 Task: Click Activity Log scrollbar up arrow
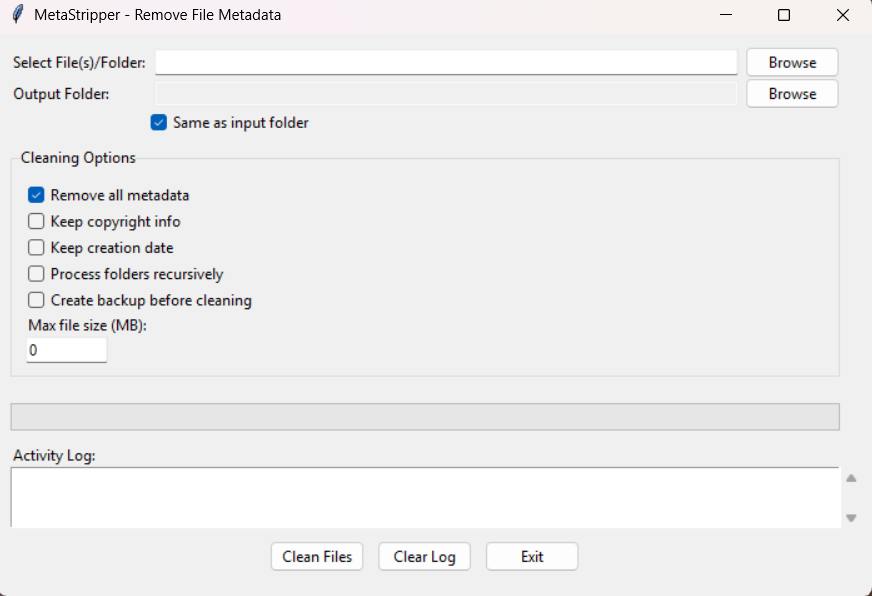pyautogui.click(x=851, y=478)
